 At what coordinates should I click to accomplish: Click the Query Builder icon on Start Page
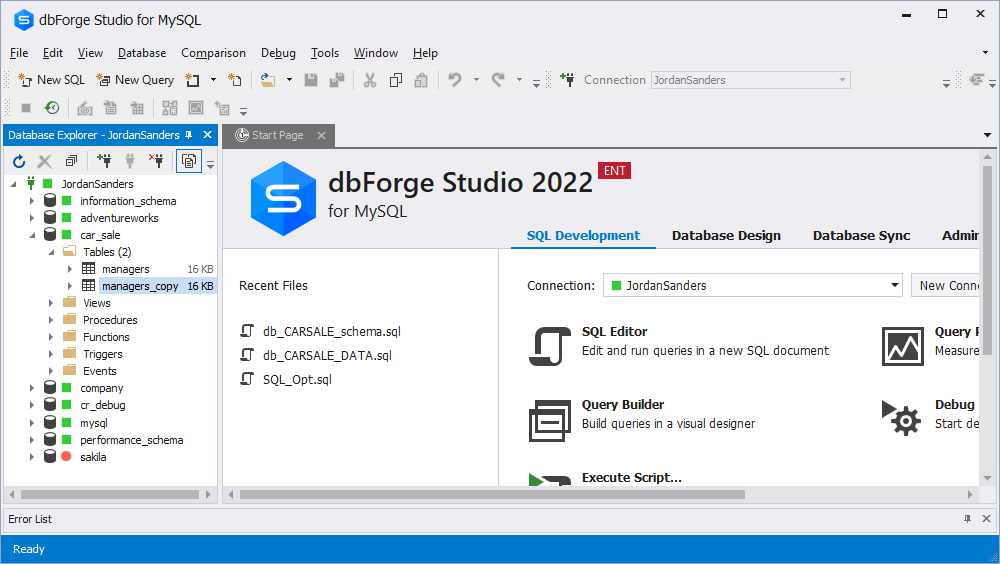tap(550, 420)
